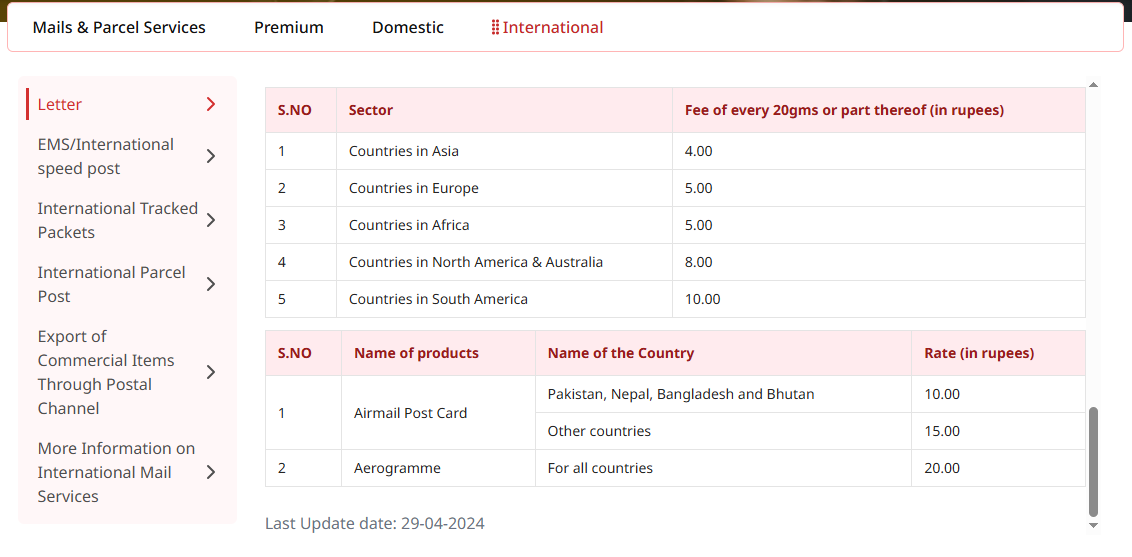Go to International Tracked Packets
The image size is (1132, 557).
[x=117, y=220]
